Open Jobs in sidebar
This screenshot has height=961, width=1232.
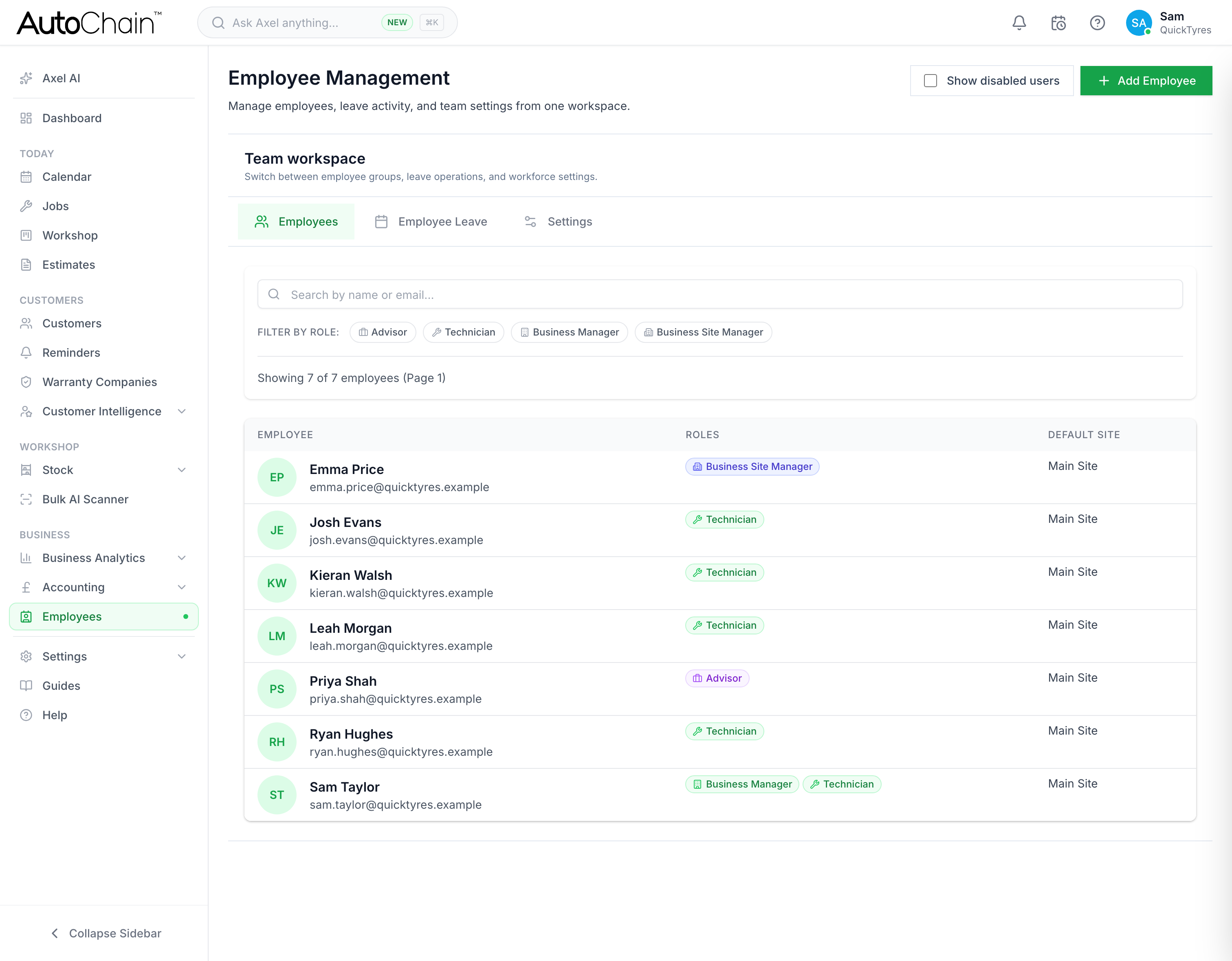[x=104, y=206]
